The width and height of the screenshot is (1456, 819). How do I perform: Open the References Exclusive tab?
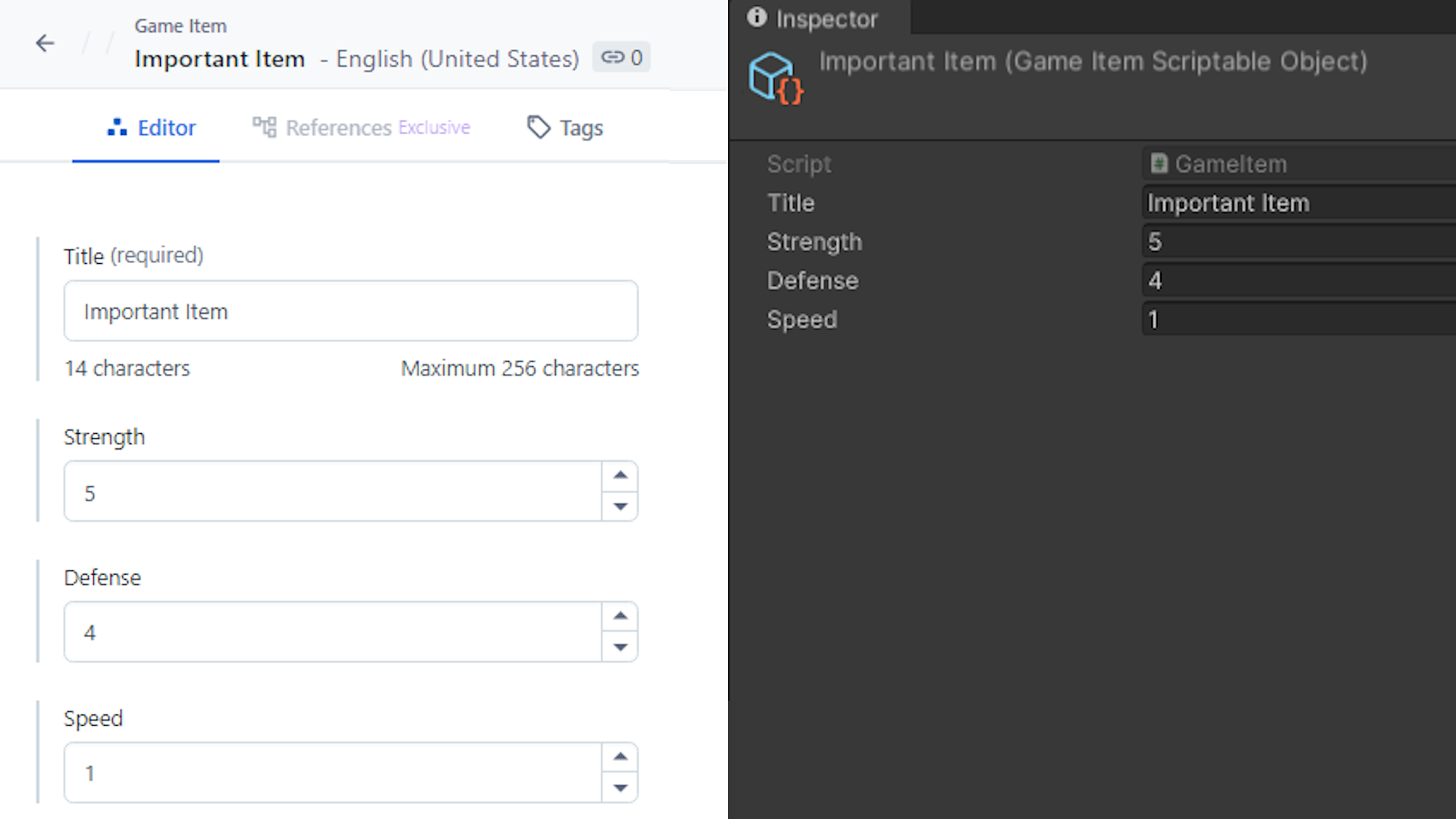click(x=360, y=128)
